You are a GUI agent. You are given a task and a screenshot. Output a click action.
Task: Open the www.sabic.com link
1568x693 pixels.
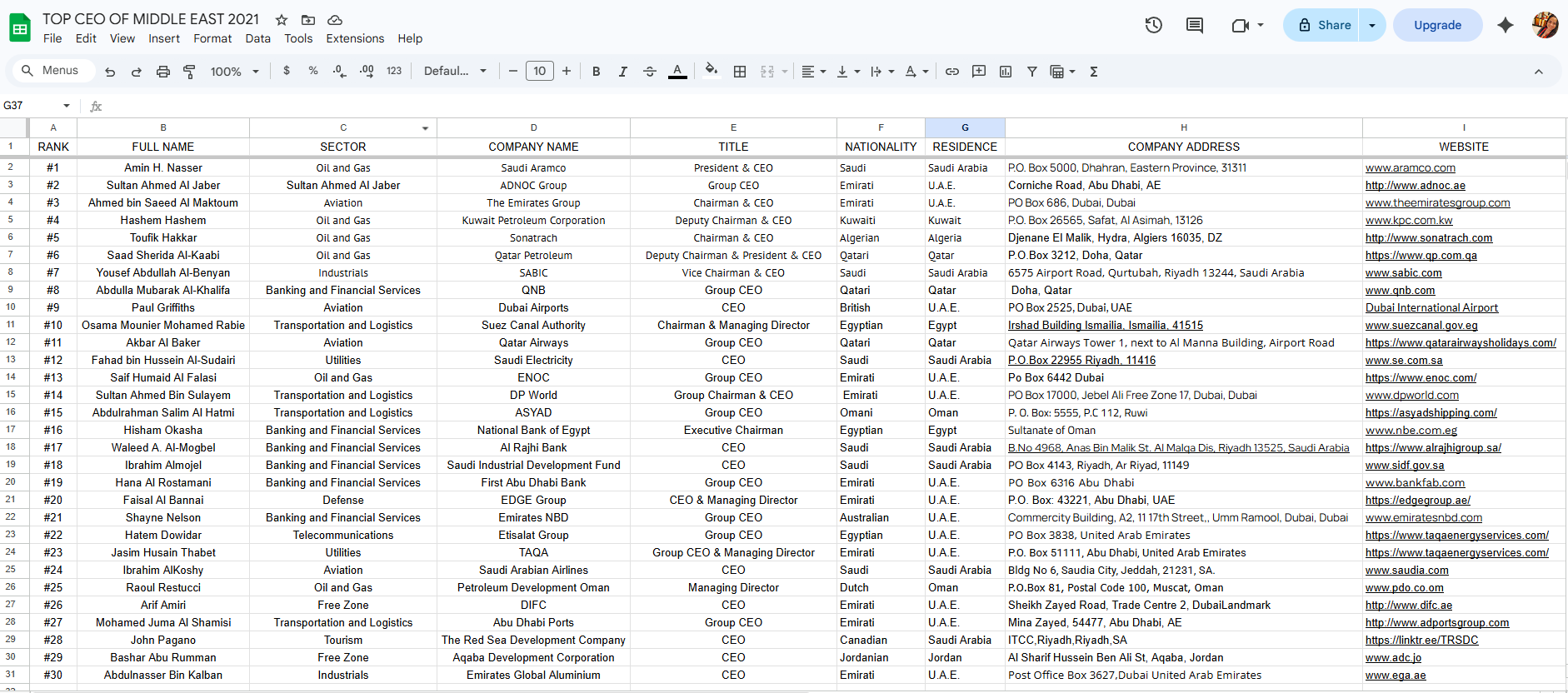point(1403,273)
